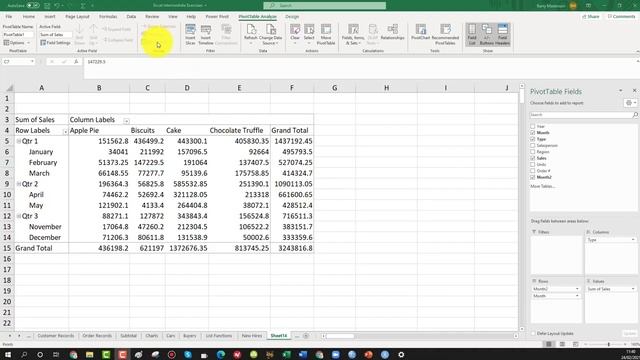Viewport: 640px width, 360px height.
Task: Click the Relationships icon
Action: tap(392, 33)
